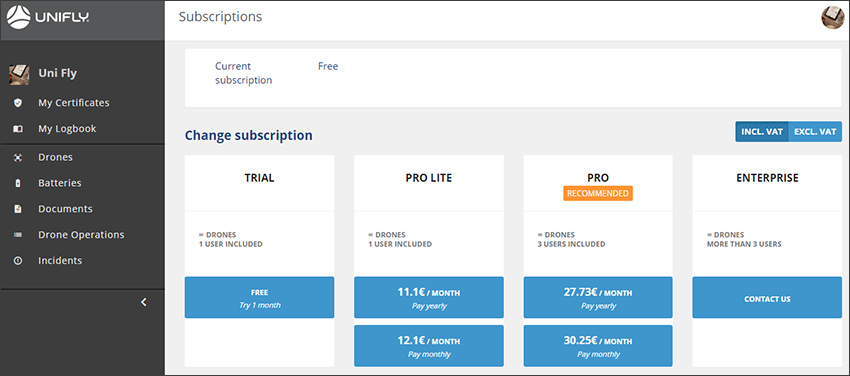Open Drone Operations in the sidebar
This screenshot has height=376, width=850.
pos(81,235)
